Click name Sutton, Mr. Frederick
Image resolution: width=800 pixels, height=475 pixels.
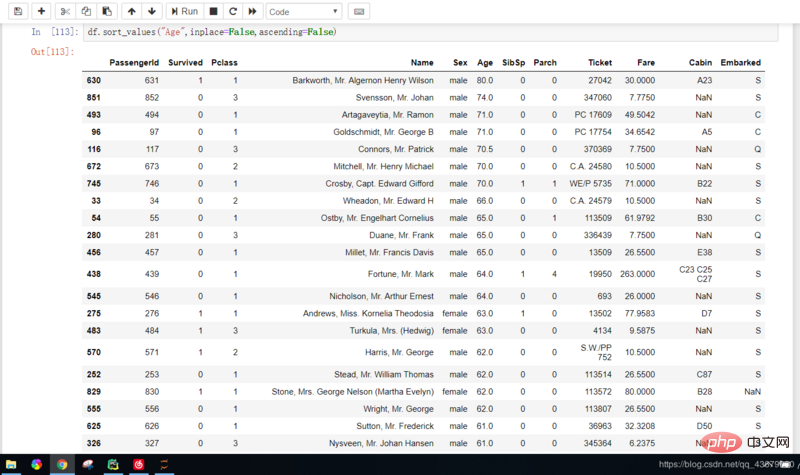coord(395,426)
